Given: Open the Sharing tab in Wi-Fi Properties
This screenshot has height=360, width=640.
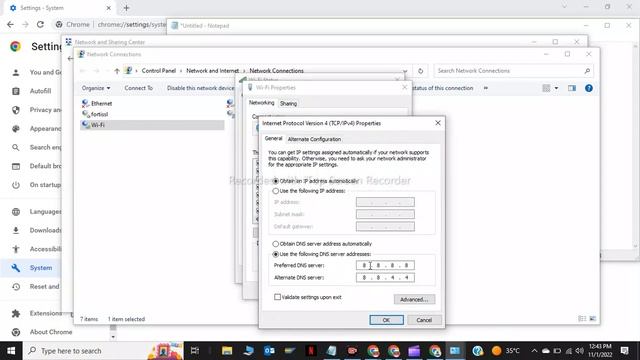Looking at the screenshot, I should tap(288, 104).
